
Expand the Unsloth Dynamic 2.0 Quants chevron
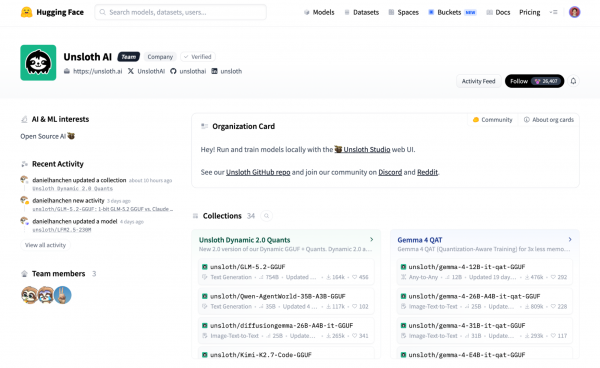click(372, 239)
